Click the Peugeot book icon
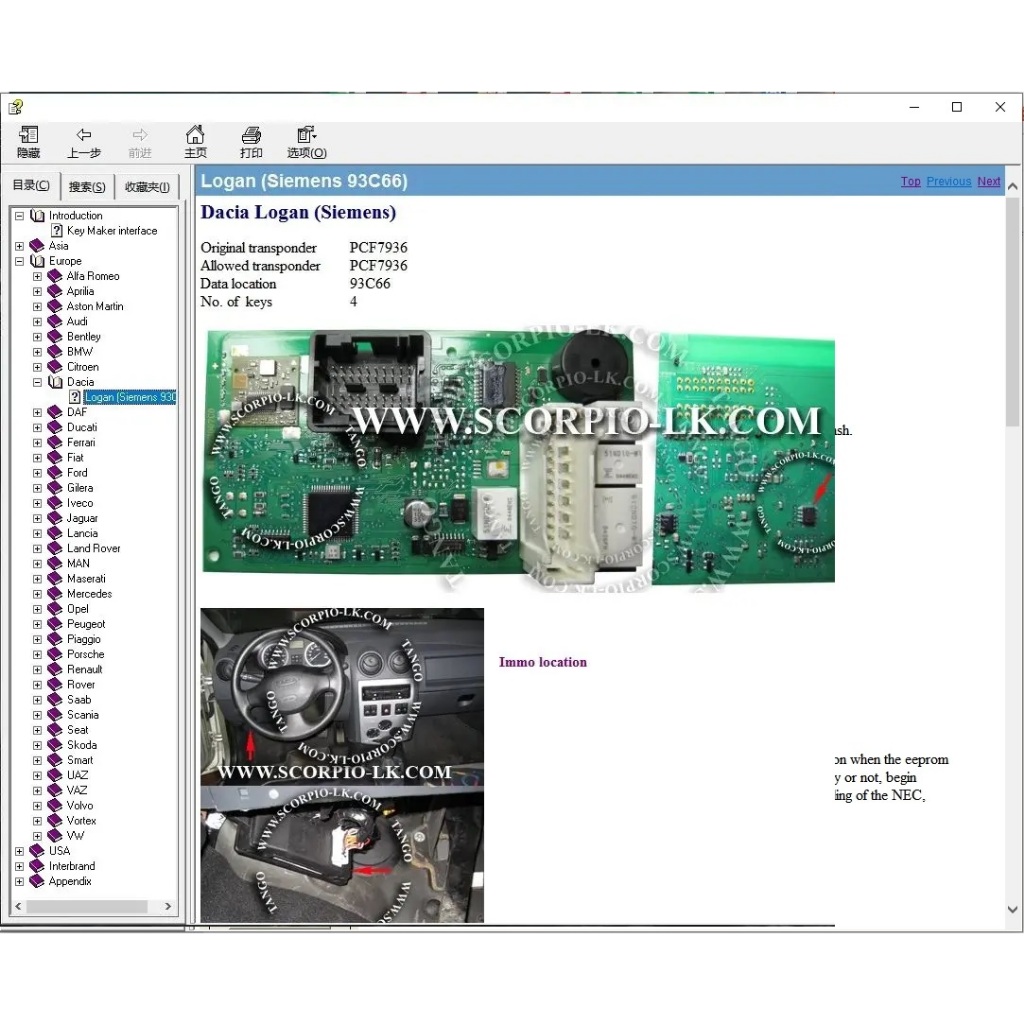Screen dimensions: 1024x1024 (x=56, y=624)
